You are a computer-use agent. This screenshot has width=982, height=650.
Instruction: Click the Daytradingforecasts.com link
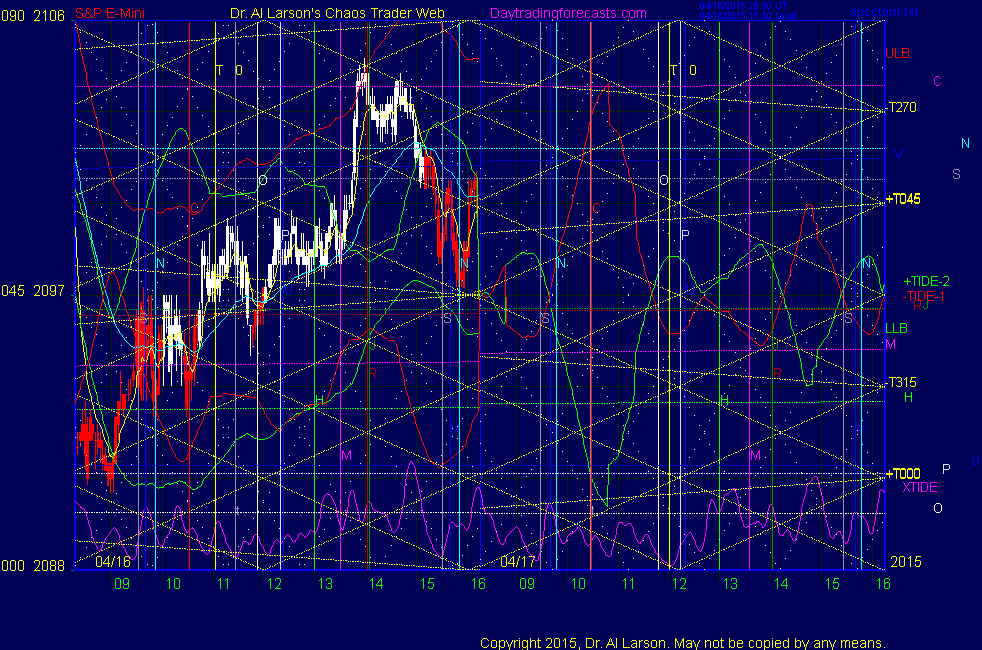tap(567, 13)
